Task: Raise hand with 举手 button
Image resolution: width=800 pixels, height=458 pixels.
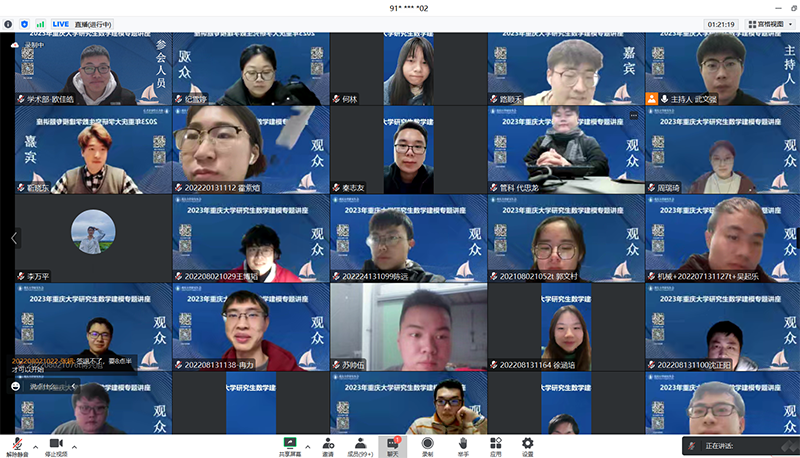Action: point(463,447)
